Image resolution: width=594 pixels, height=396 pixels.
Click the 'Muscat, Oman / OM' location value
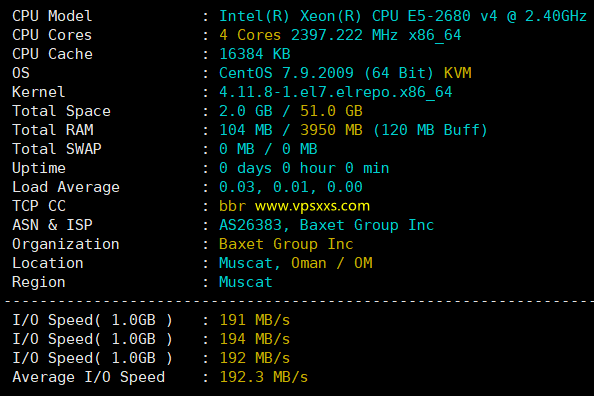[x=295, y=263]
